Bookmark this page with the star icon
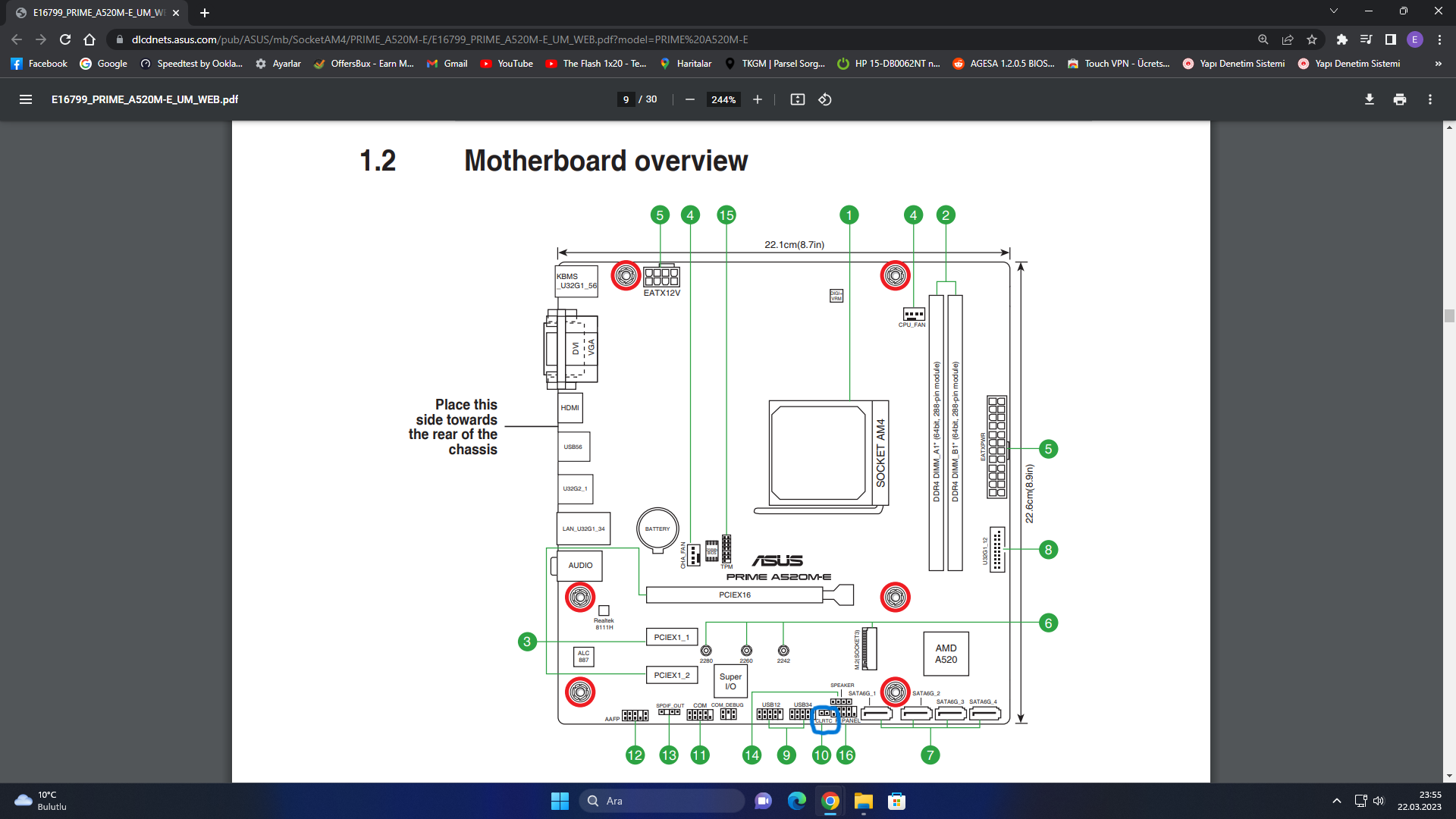Viewport: 1456px width, 819px height. (x=1312, y=39)
